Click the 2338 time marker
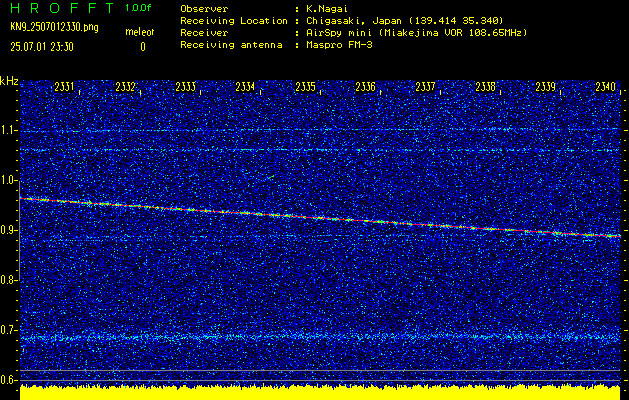 click(485, 87)
